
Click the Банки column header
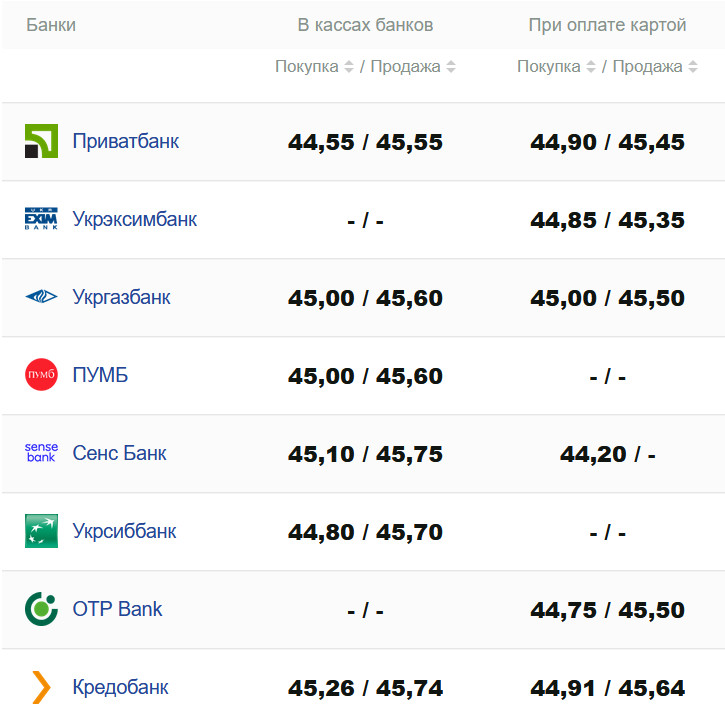(x=51, y=25)
